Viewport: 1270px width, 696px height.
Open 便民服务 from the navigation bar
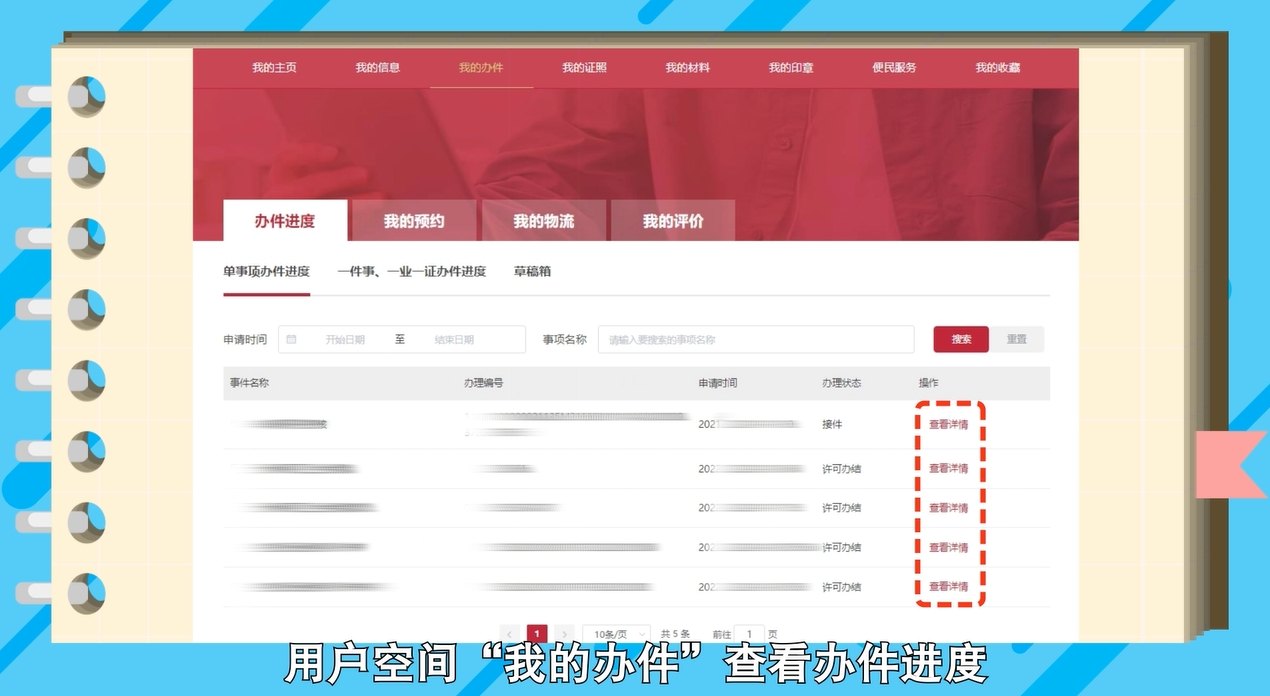(892, 67)
